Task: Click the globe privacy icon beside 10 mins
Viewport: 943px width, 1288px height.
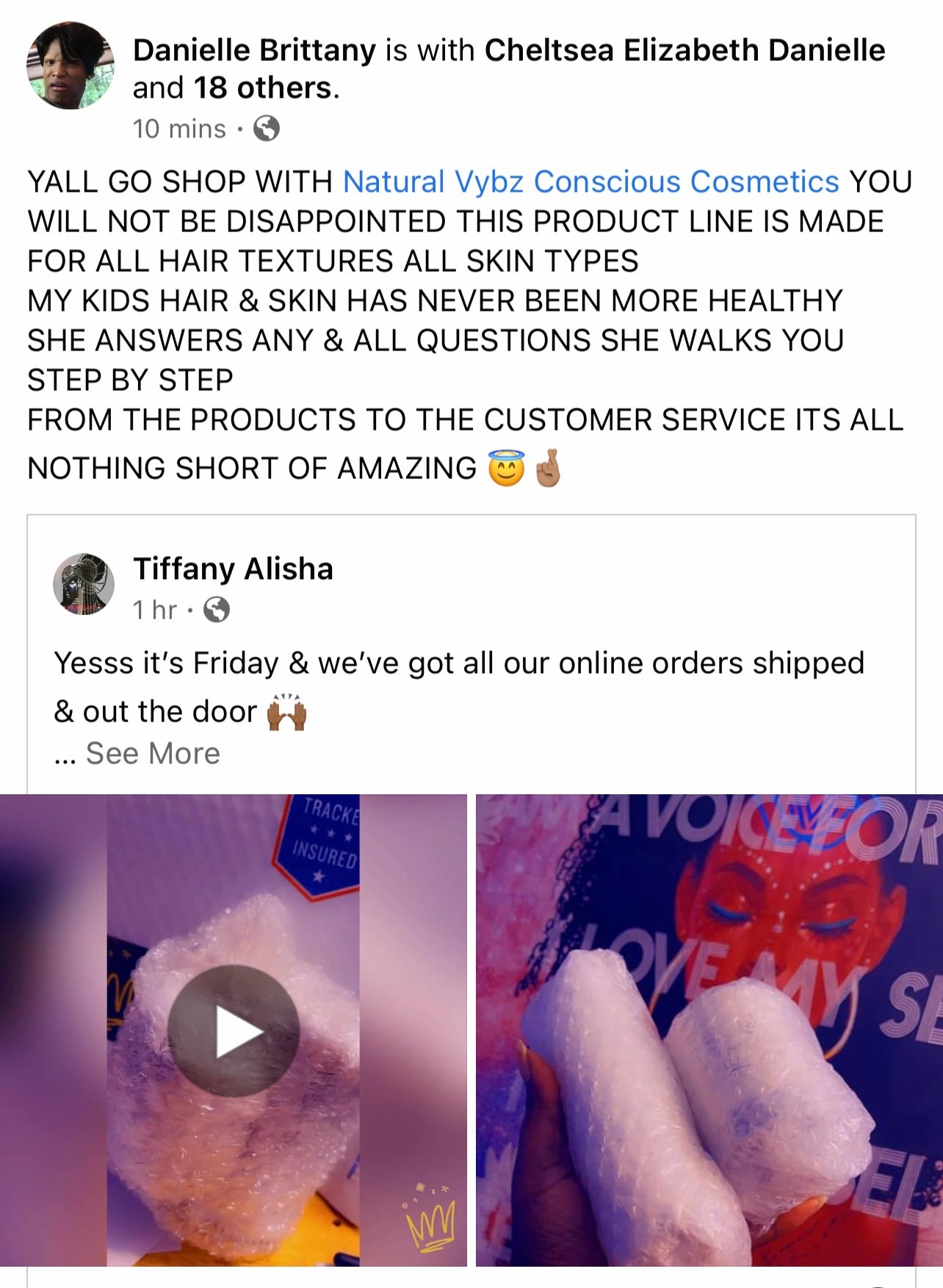Action: pyautogui.click(x=266, y=129)
